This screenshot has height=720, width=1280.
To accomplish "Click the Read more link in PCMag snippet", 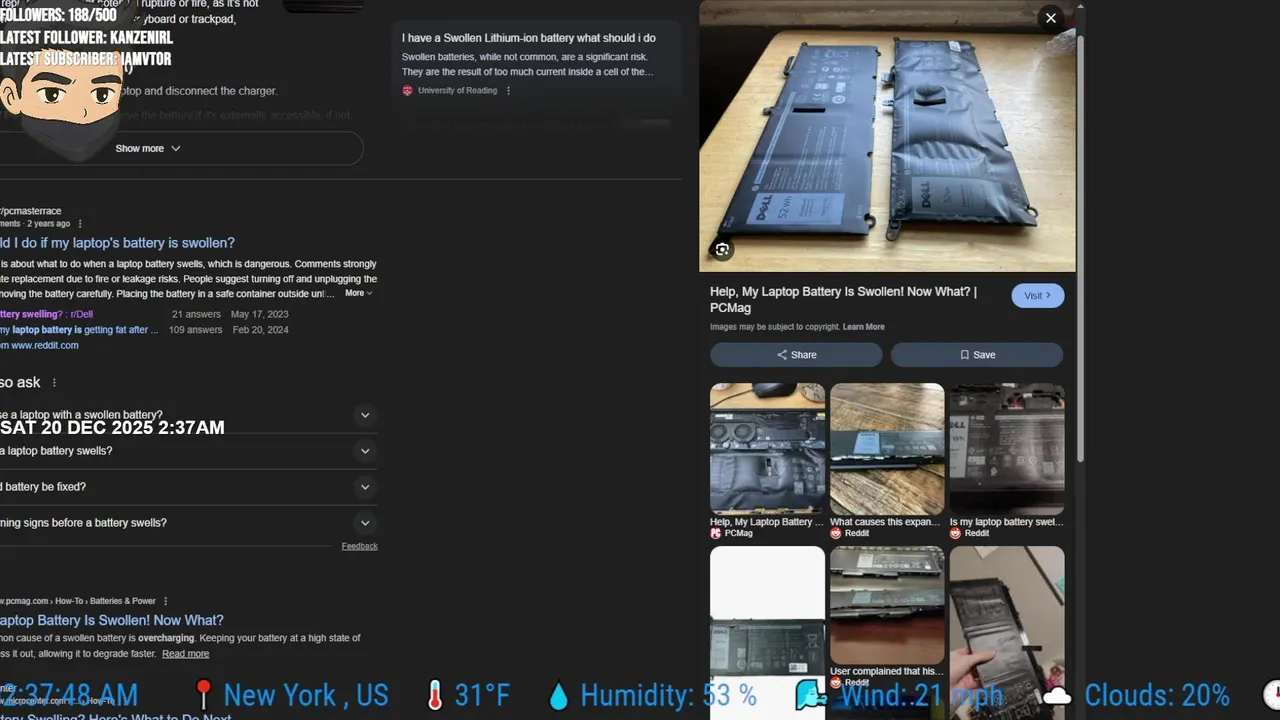I will coord(185,654).
